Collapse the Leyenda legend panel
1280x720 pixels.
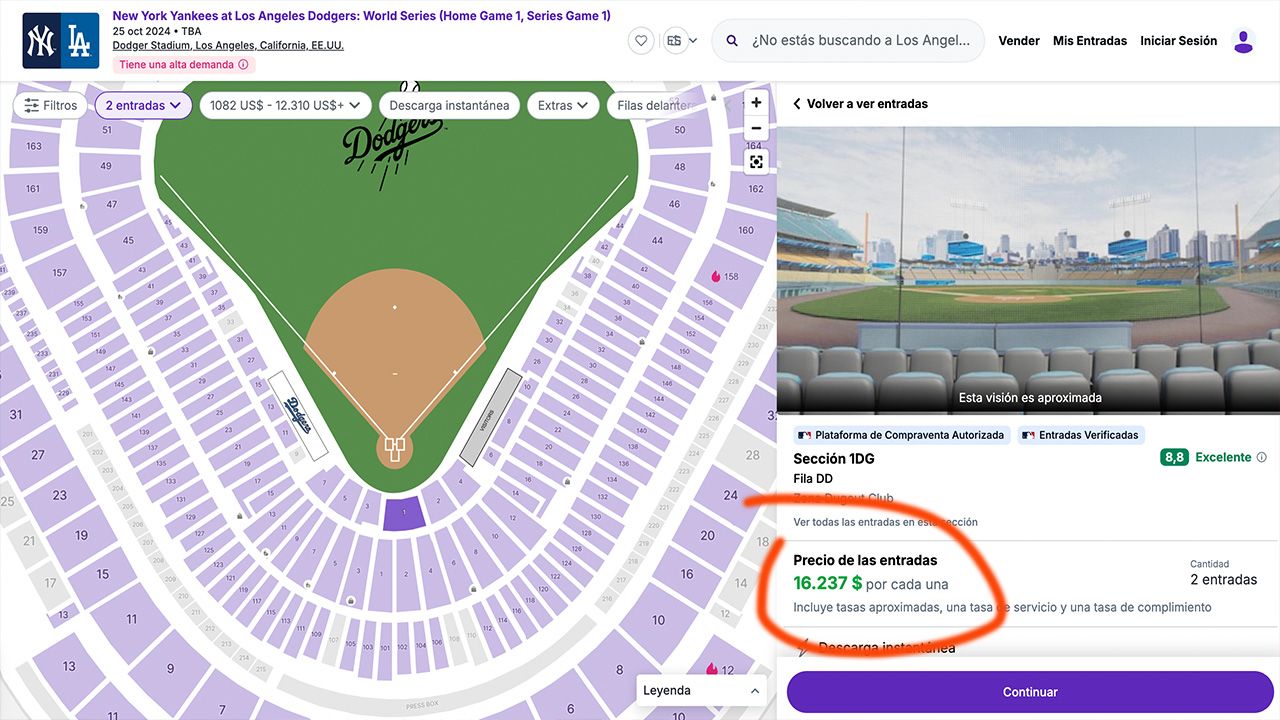pos(701,691)
